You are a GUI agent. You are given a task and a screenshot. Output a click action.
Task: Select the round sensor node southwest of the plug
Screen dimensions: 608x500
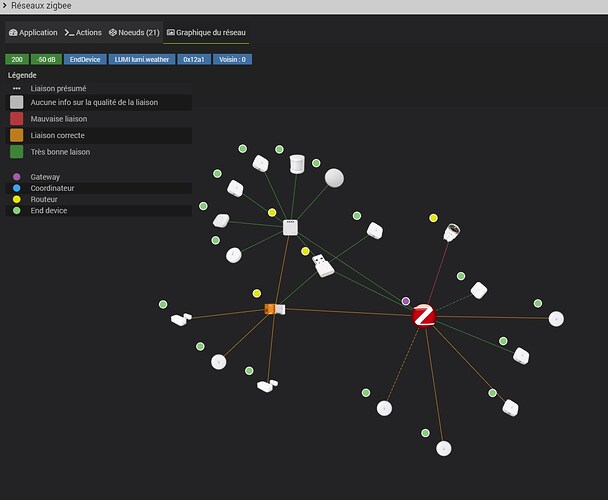pyautogui.click(x=219, y=362)
